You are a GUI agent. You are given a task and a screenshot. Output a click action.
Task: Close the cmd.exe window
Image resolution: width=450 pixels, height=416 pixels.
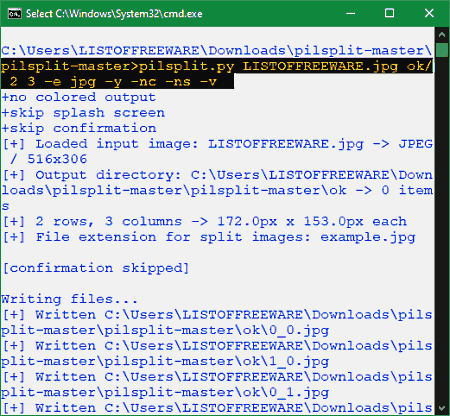point(429,14)
